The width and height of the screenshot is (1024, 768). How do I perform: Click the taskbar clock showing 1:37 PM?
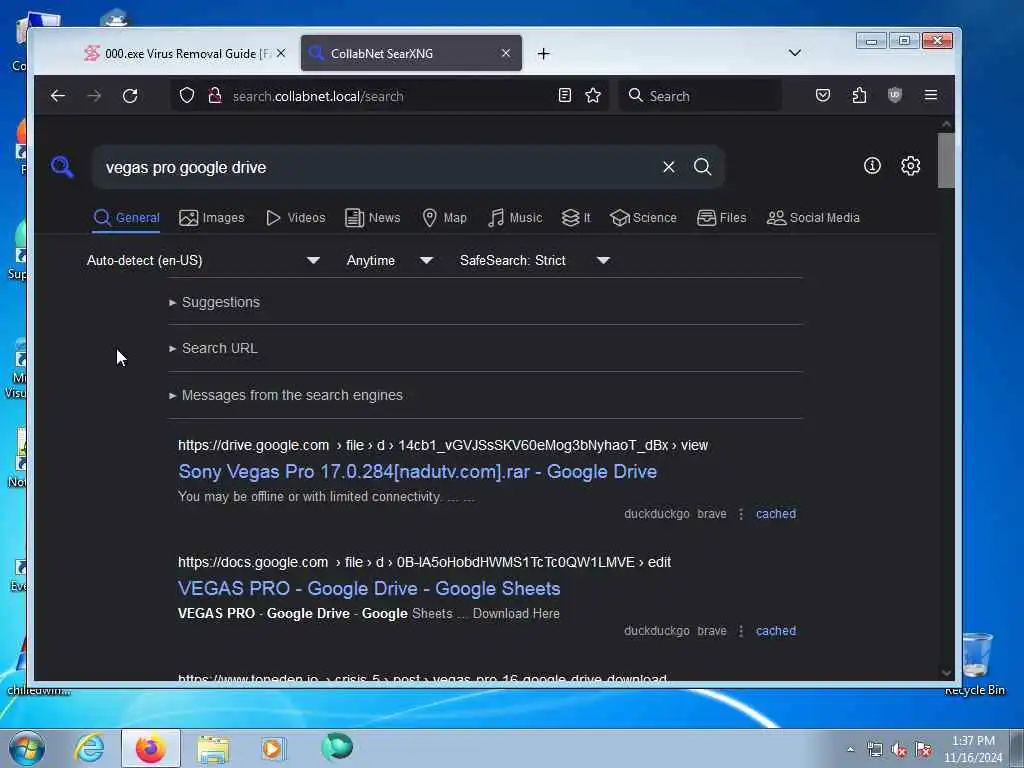pos(973,749)
